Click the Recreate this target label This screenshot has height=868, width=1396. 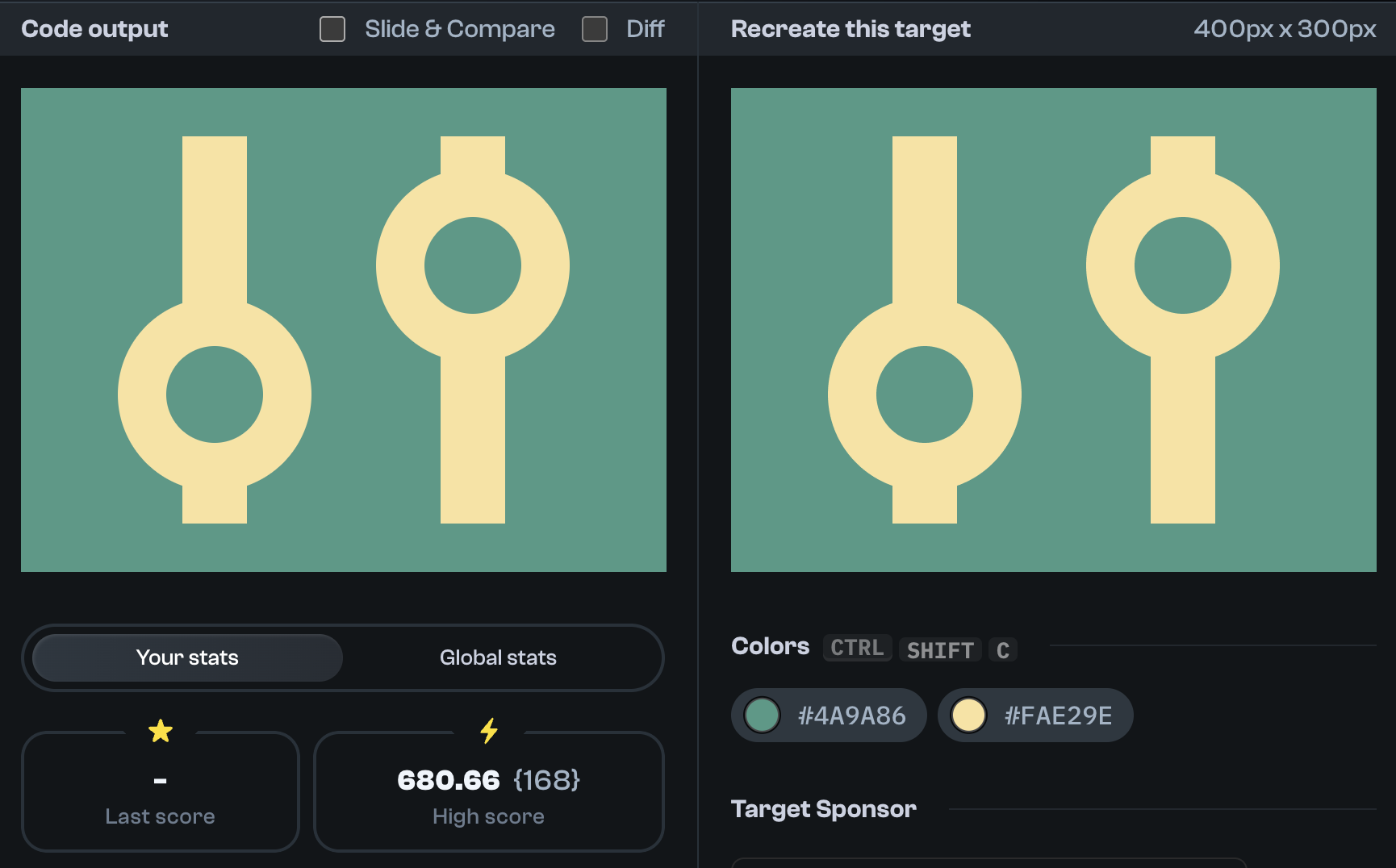tap(850, 28)
